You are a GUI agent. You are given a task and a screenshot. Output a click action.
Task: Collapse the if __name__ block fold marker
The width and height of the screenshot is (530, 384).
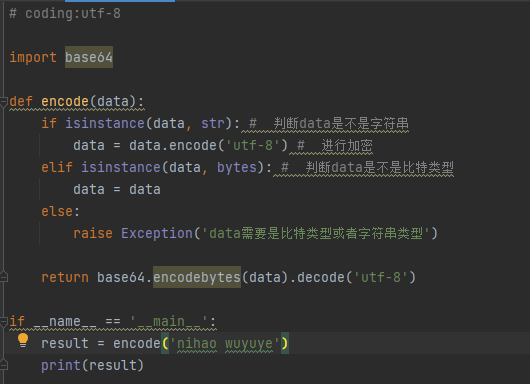3,321
